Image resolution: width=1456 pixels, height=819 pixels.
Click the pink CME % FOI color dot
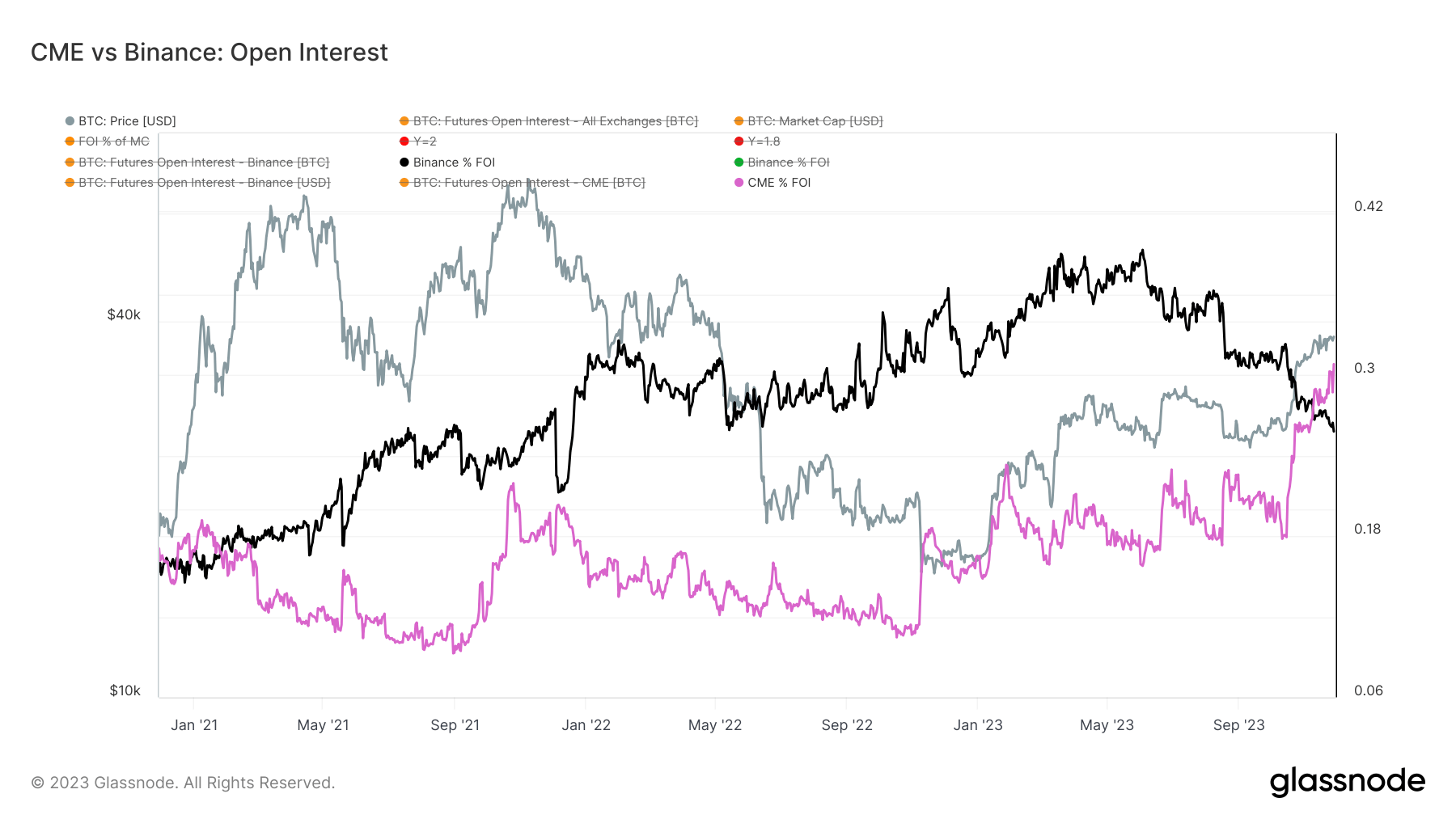(739, 183)
